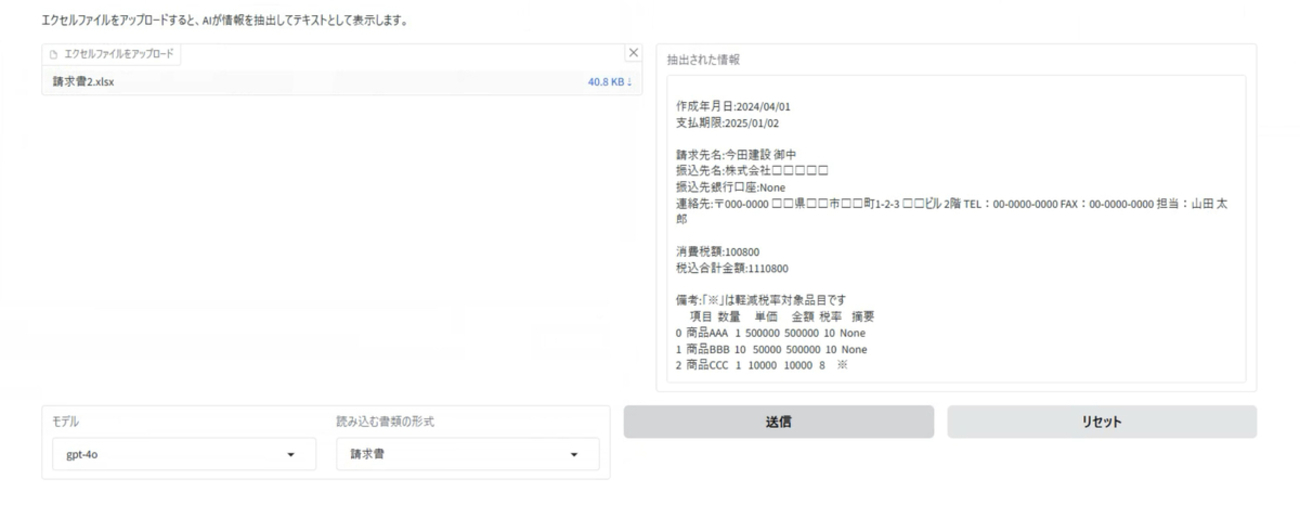The height and width of the screenshot is (518, 1300).
Task: Click the description text at the page top
Action: [x=225, y=20]
